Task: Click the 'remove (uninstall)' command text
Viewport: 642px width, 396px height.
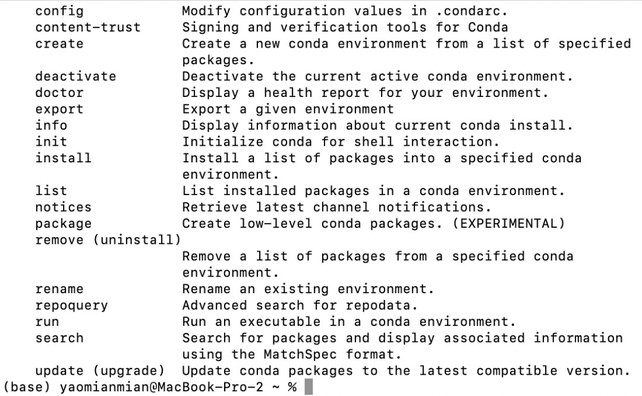Action: pyautogui.click(x=108, y=240)
